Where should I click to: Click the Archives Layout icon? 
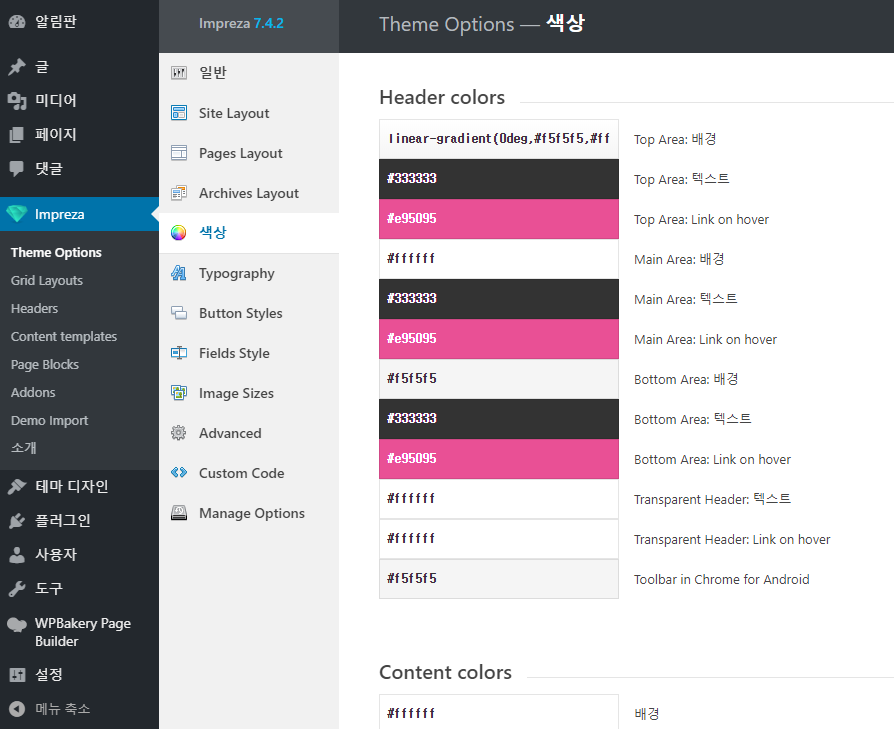click(x=179, y=193)
